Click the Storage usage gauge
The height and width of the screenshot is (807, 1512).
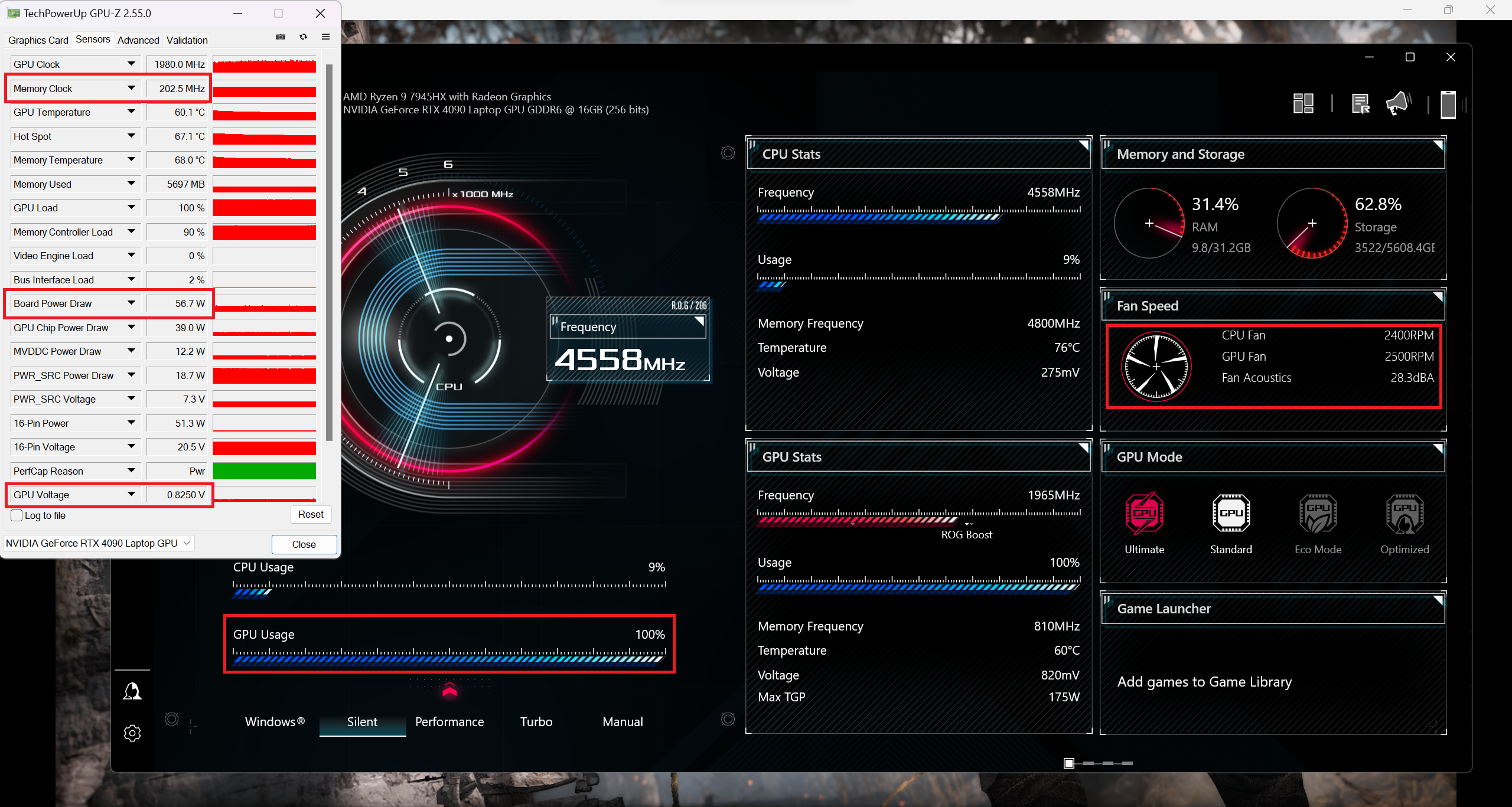pos(1312,223)
